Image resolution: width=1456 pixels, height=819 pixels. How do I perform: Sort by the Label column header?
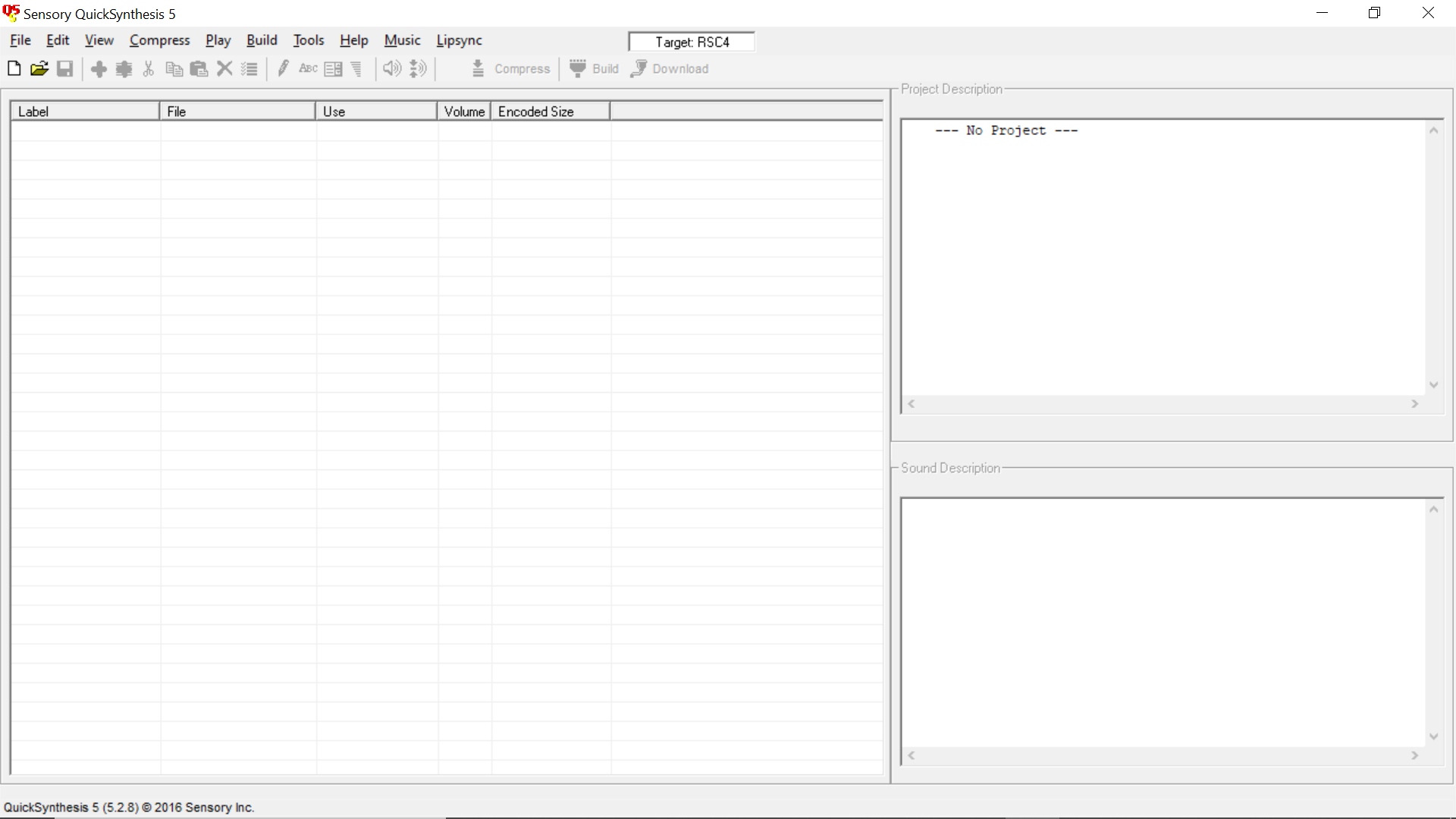85,111
